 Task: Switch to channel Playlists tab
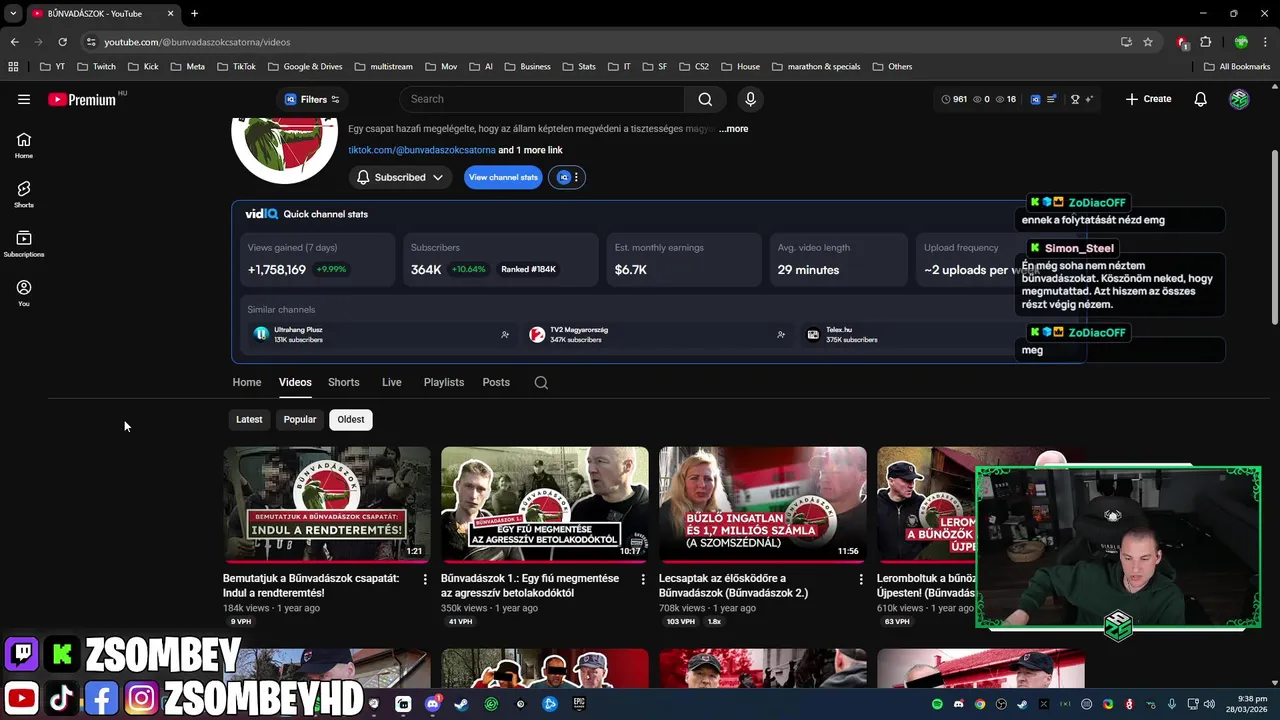pos(444,382)
